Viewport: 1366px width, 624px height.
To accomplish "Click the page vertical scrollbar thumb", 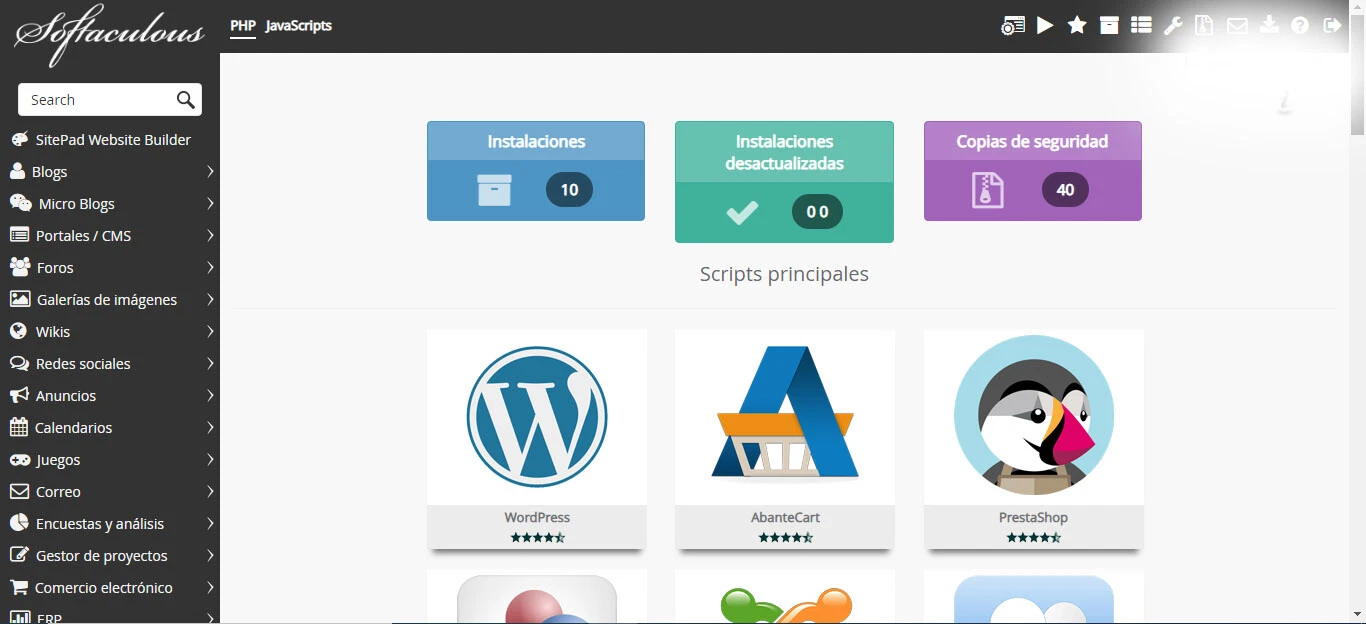I will (x=1358, y=75).
